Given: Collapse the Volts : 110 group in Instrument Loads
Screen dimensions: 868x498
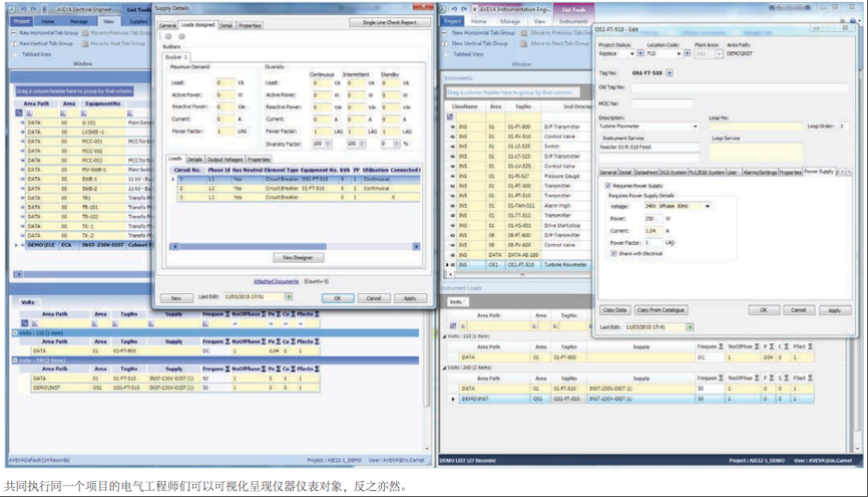Looking at the screenshot, I should pyautogui.click(x=444, y=336).
